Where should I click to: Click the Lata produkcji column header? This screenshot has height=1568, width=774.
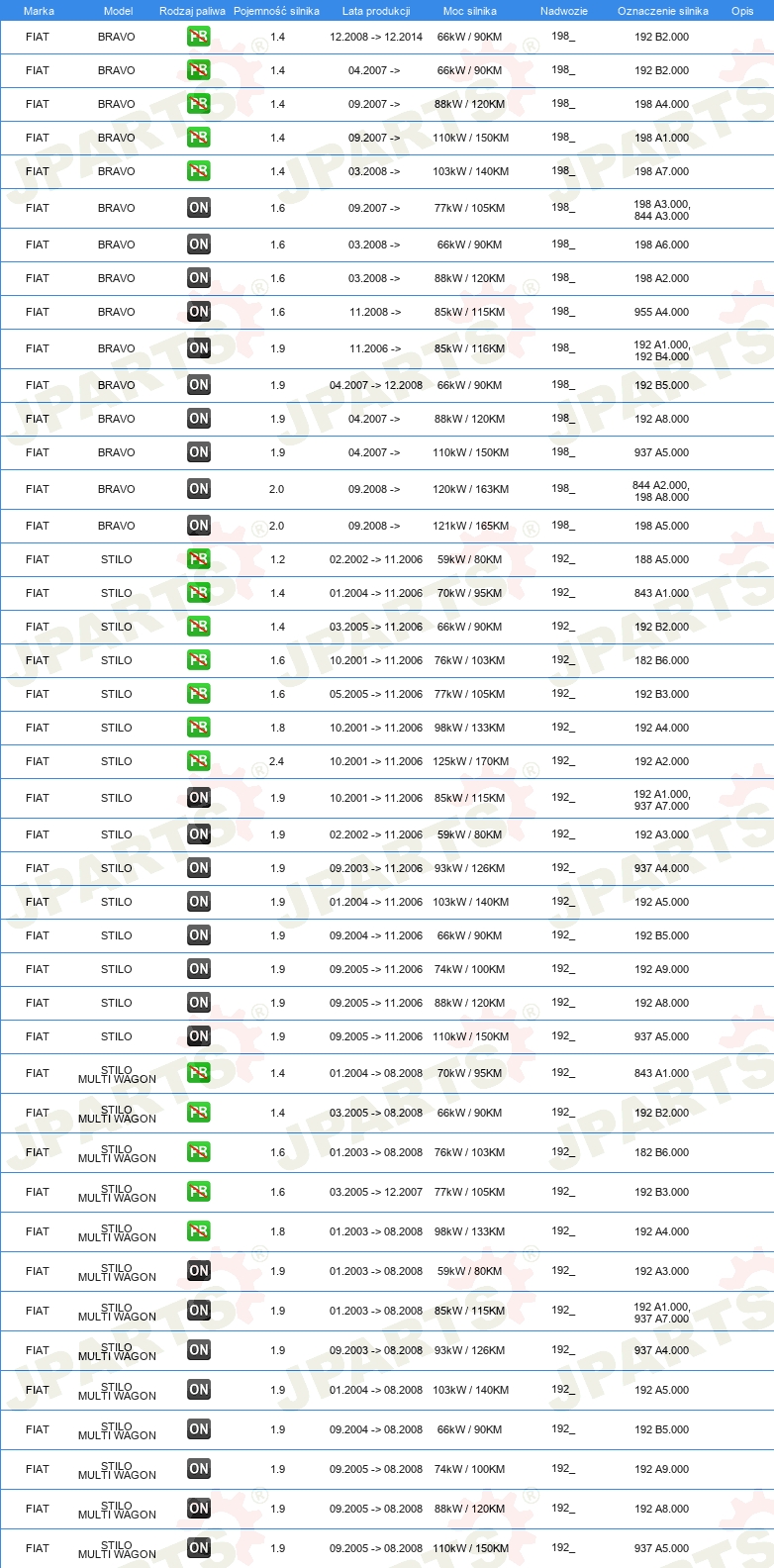coord(376,11)
